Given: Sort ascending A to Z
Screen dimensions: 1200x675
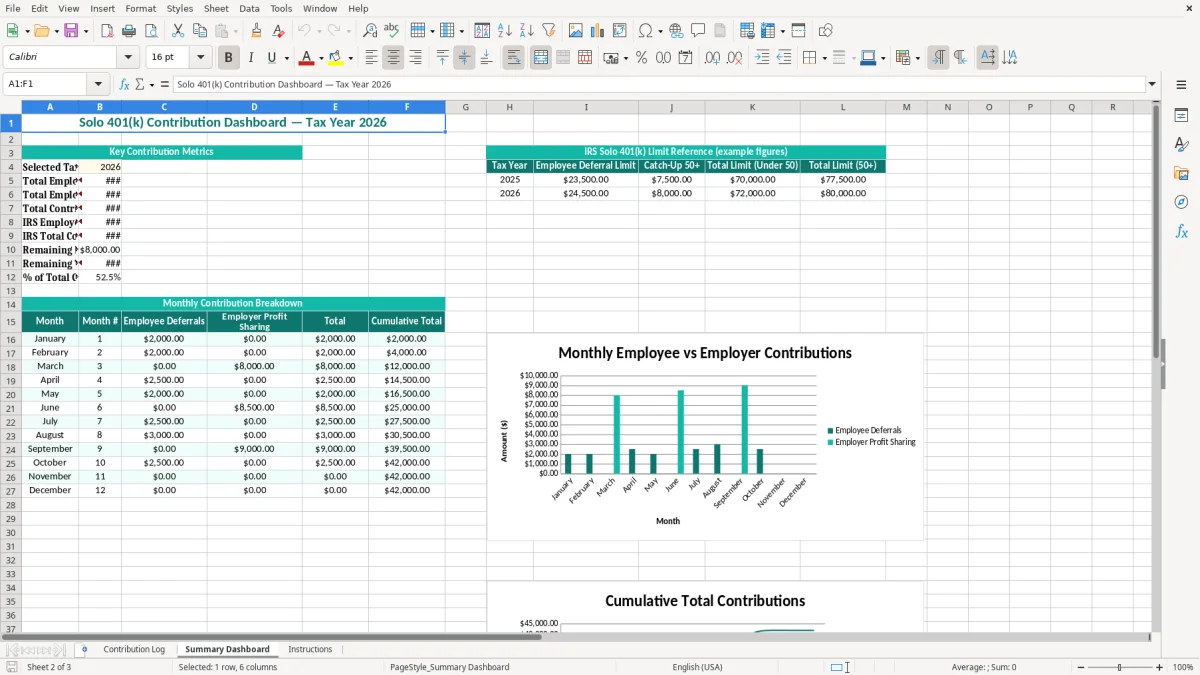Looking at the screenshot, I should click(x=505, y=31).
